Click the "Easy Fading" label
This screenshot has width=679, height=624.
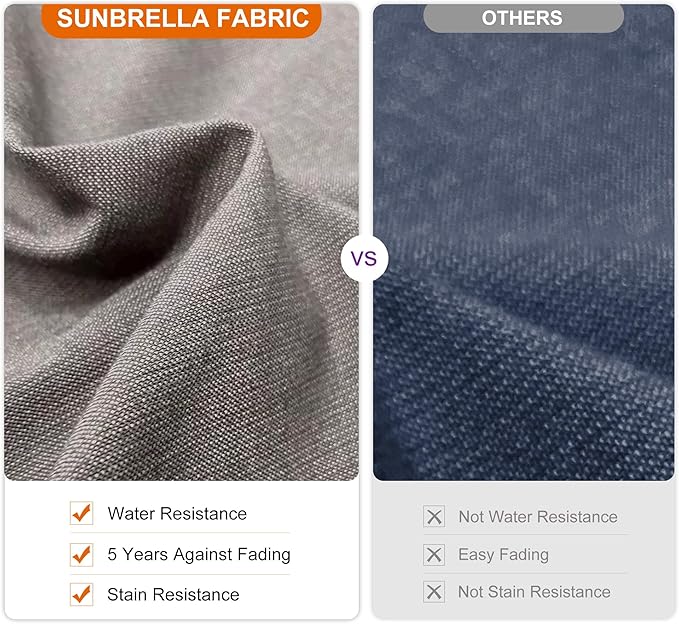coord(503,554)
